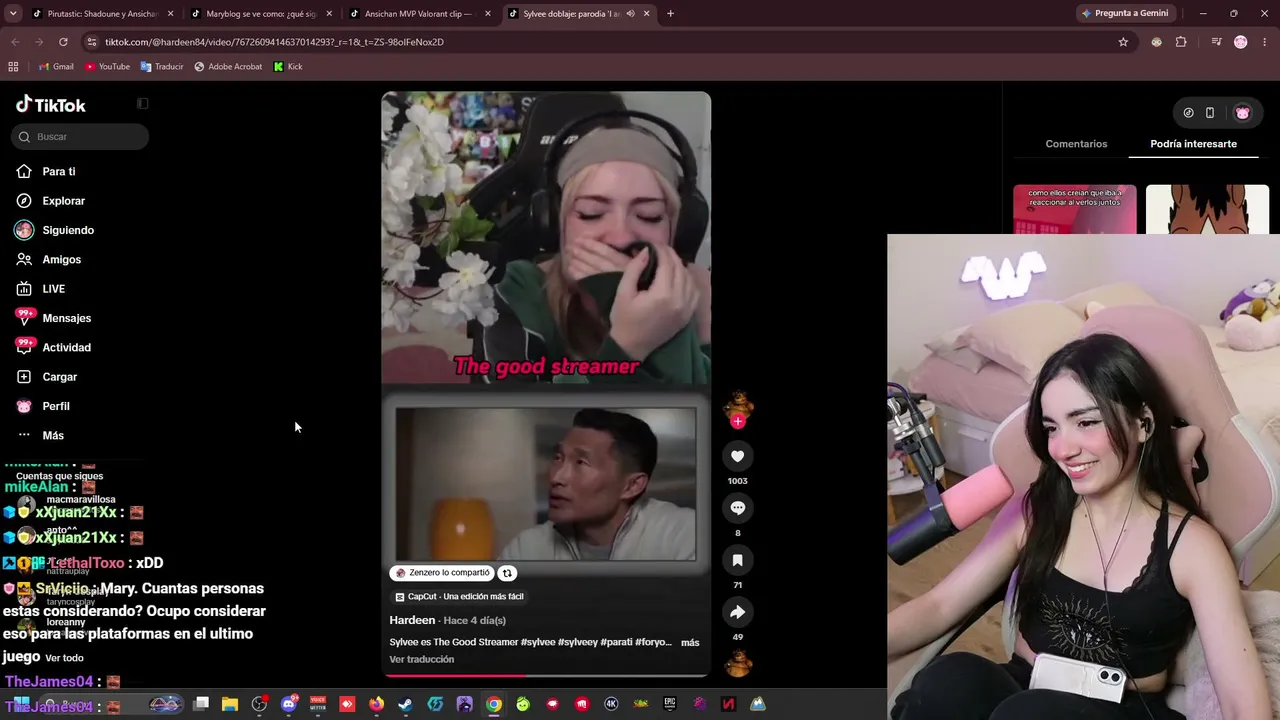Open the YouTube bookmark
This screenshot has width=1280, height=720.
click(107, 67)
